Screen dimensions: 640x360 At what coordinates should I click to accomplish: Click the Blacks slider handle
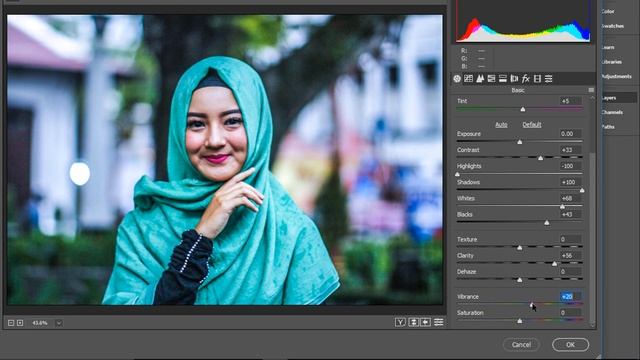pyautogui.click(x=547, y=222)
